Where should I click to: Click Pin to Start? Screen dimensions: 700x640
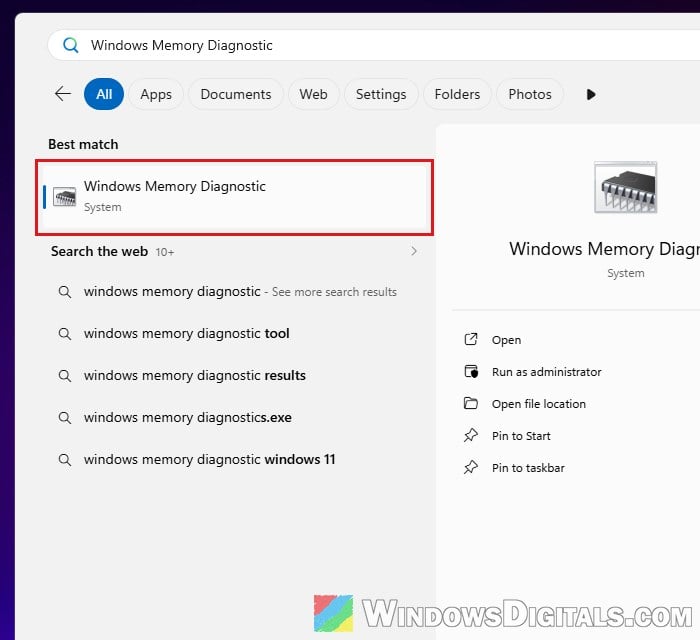[521, 436]
